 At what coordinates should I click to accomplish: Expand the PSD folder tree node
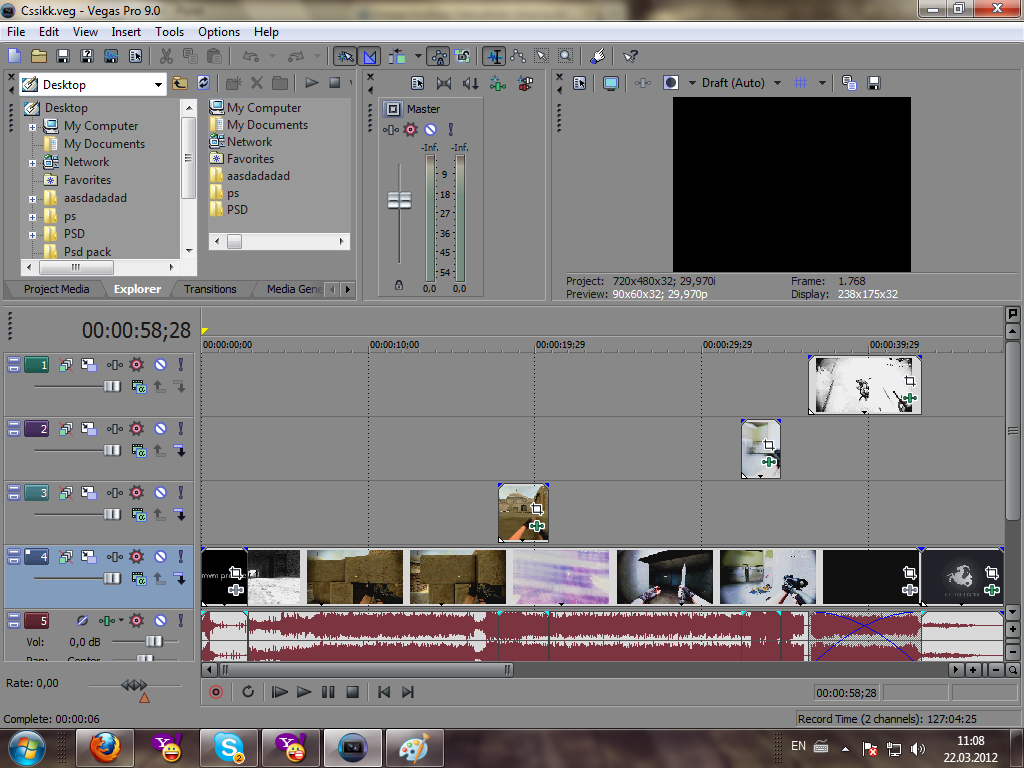click(32, 234)
